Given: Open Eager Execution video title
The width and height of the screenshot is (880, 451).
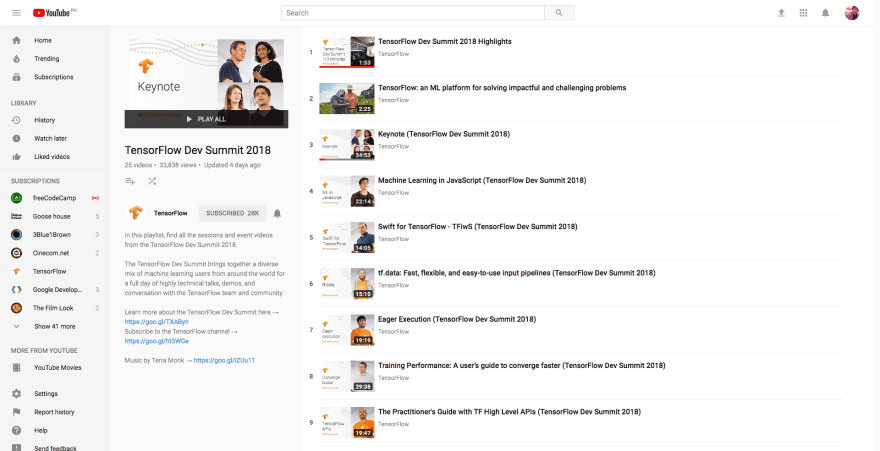Looking at the screenshot, I should (x=457, y=319).
